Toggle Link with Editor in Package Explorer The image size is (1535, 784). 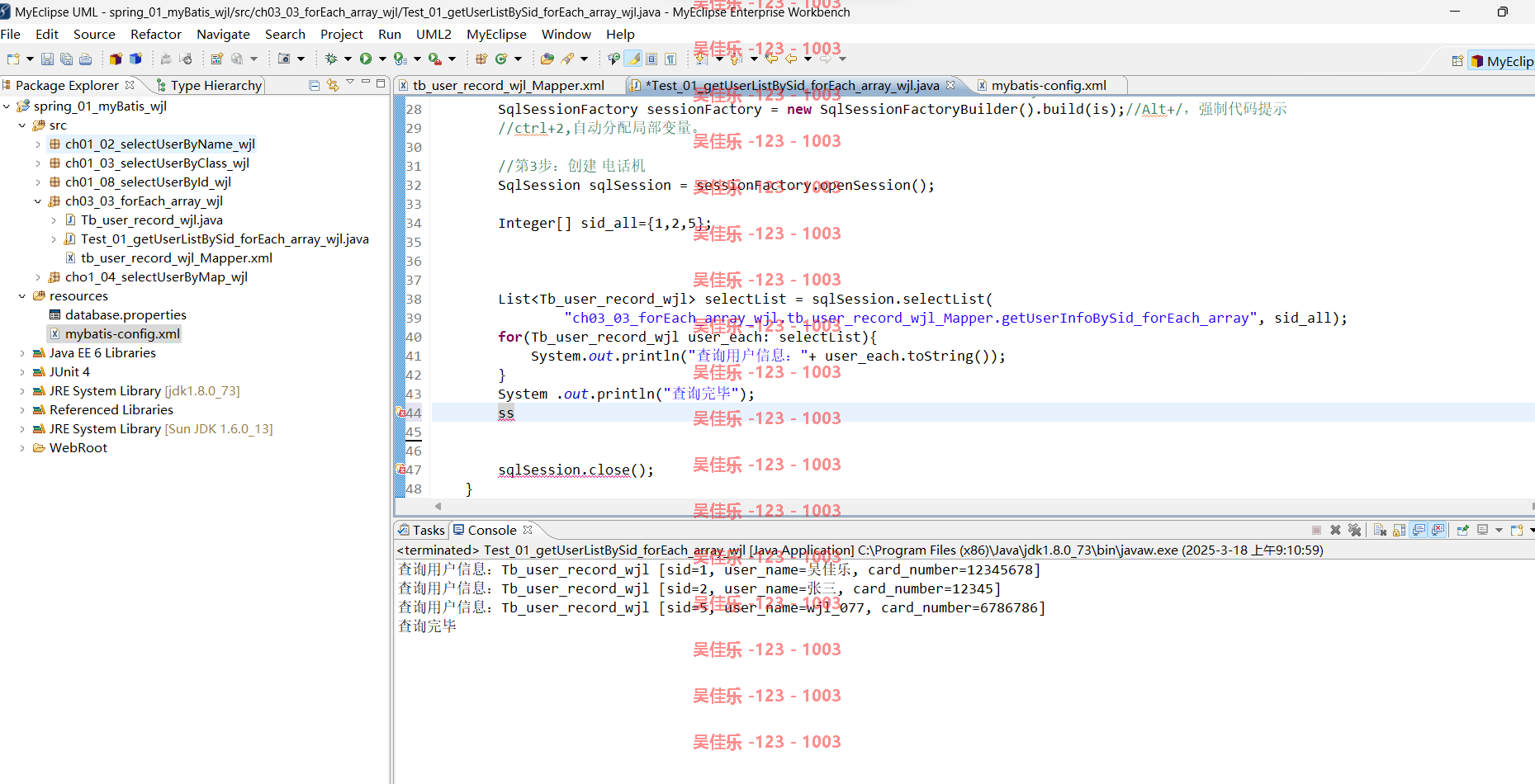pos(333,85)
